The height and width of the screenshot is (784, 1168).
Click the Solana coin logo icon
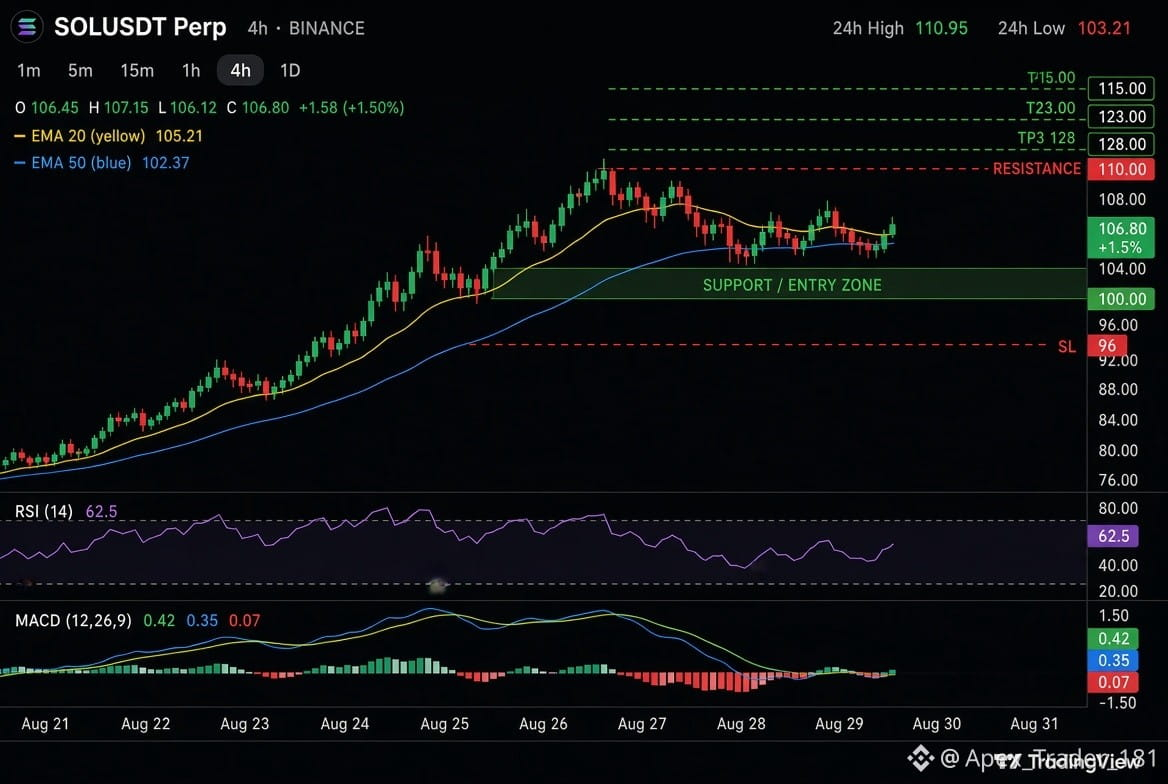click(27, 27)
